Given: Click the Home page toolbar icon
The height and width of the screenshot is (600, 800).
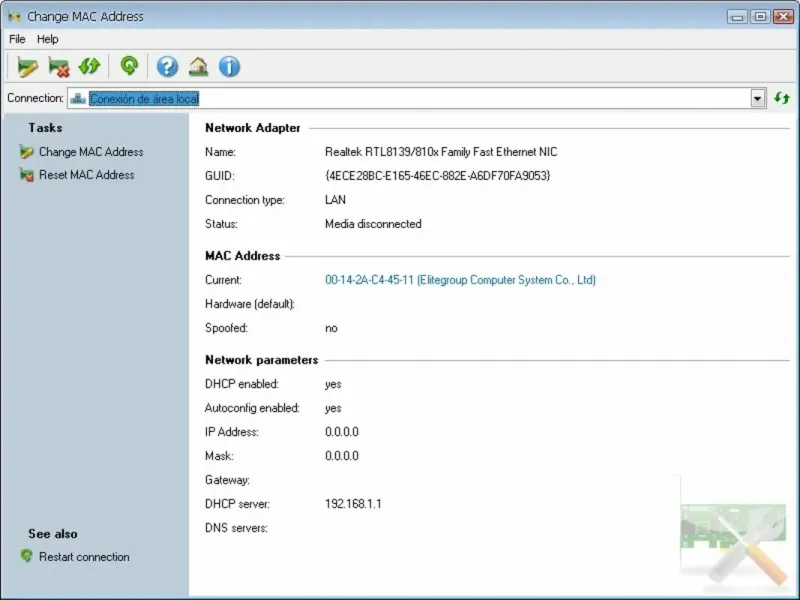Looking at the screenshot, I should (x=198, y=66).
